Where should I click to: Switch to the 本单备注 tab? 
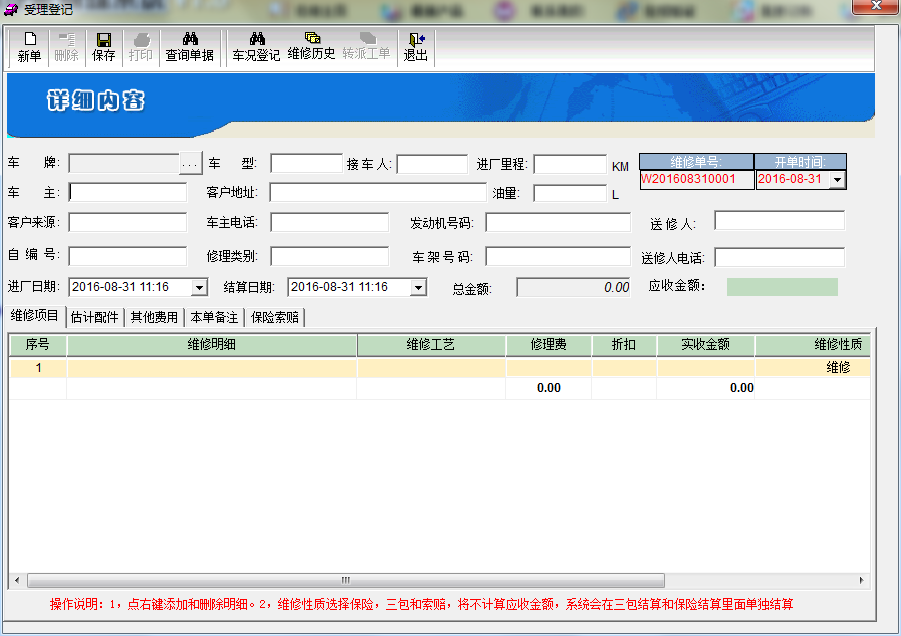[x=214, y=317]
